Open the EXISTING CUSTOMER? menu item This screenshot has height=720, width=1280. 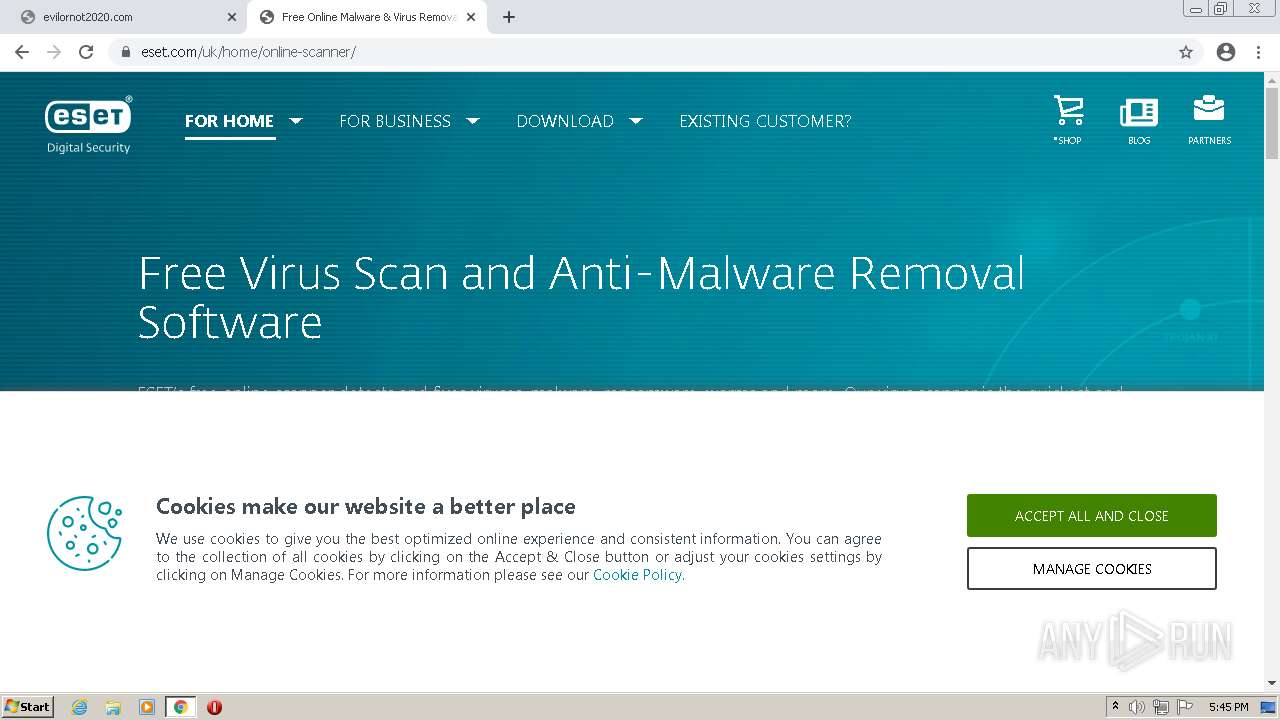(x=765, y=121)
